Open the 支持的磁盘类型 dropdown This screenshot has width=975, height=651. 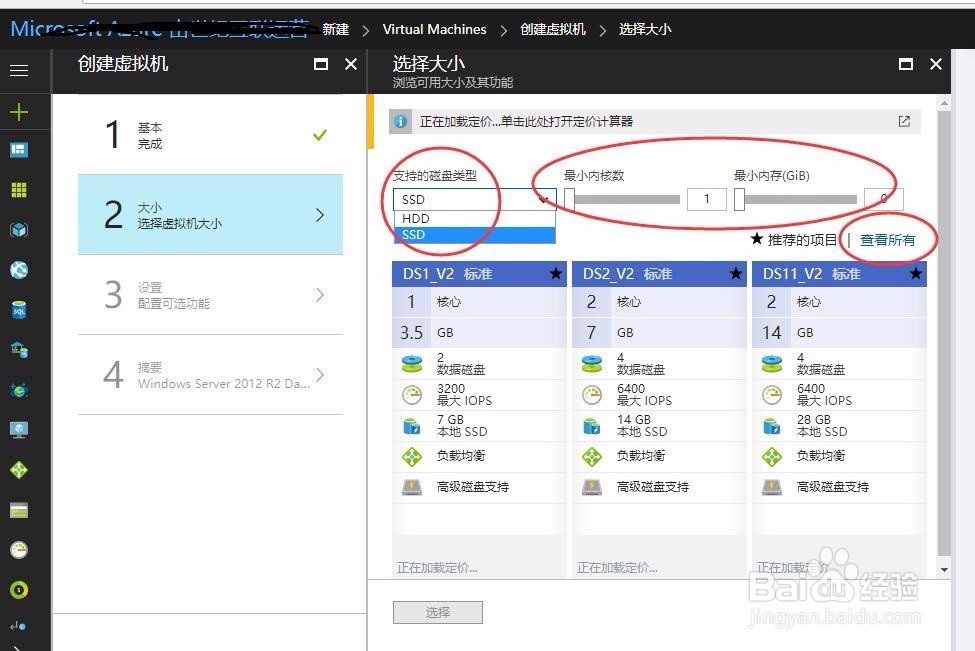(x=474, y=199)
